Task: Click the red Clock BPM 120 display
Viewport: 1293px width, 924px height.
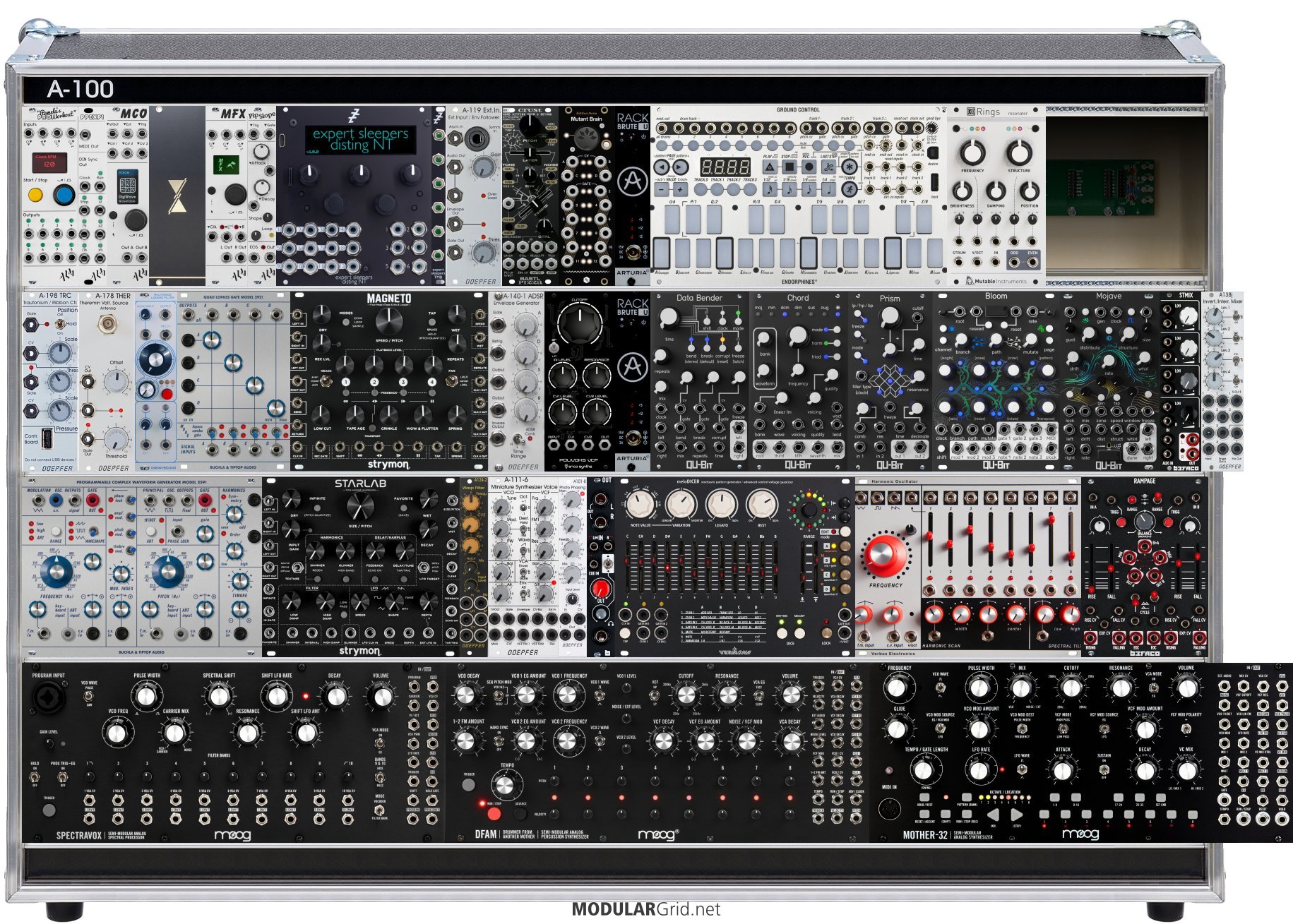Action: point(49,162)
